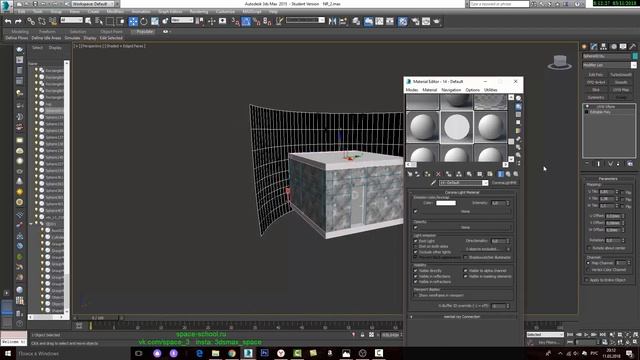Click the UVW Map modifier button
This screenshot has height=360, width=640.
click(621, 90)
